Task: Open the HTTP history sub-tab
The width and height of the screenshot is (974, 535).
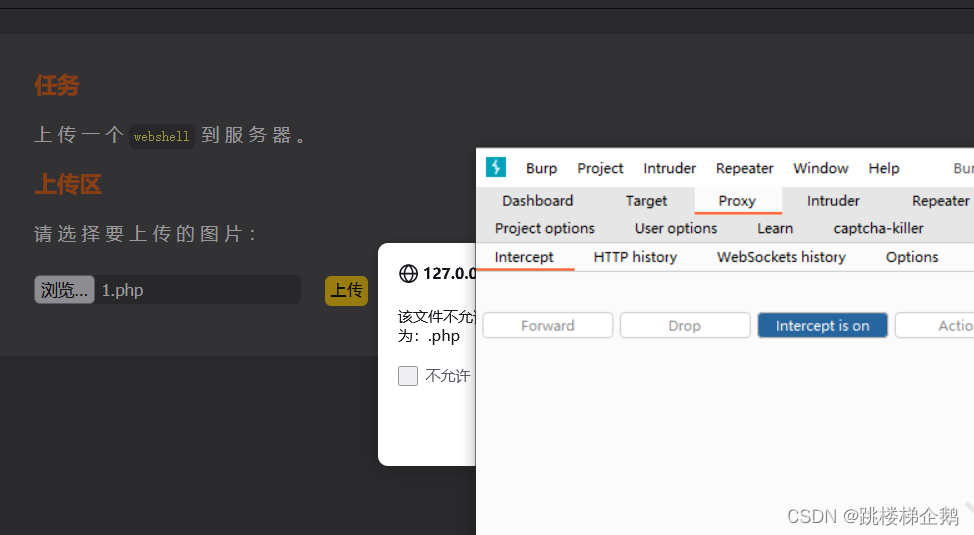Action: (635, 257)
